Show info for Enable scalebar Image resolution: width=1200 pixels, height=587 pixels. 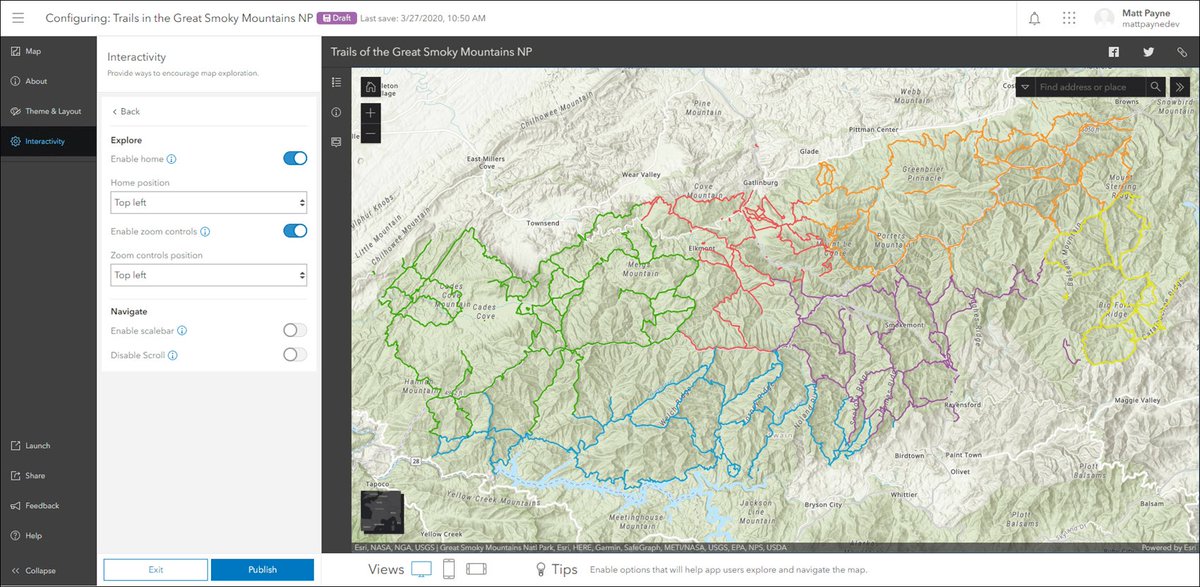click(x=182, y=330)
